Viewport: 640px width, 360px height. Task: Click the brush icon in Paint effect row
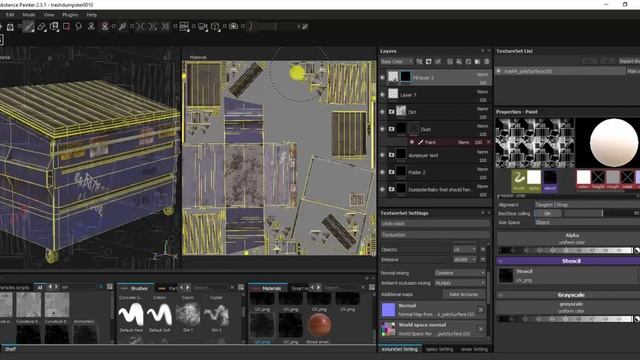(x=420, y=142)
